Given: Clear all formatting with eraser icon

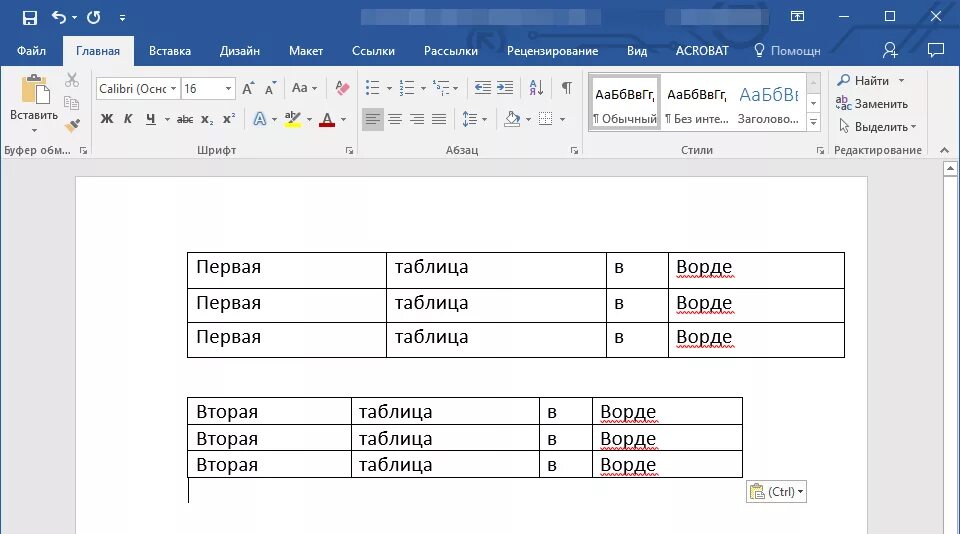Looking at the screenshot, I should click(x=342, y=88).
